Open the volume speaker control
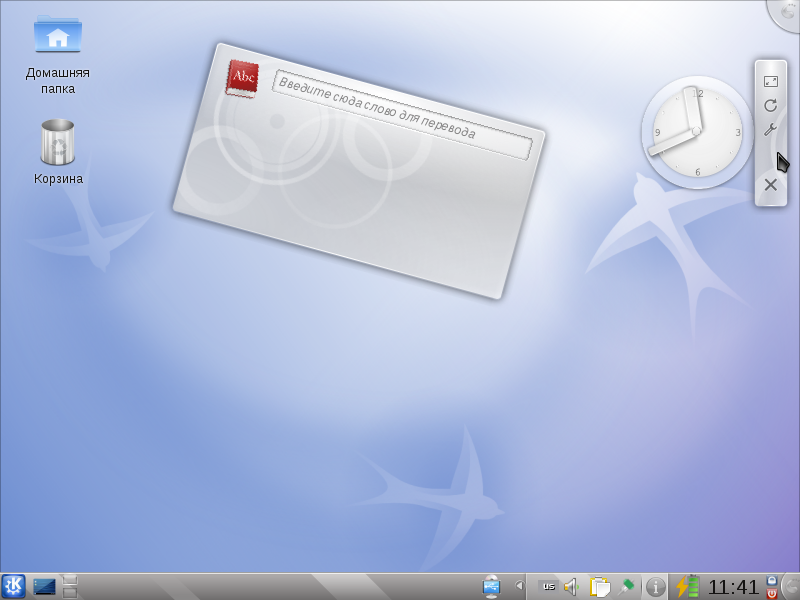 [x=572, y=587]
